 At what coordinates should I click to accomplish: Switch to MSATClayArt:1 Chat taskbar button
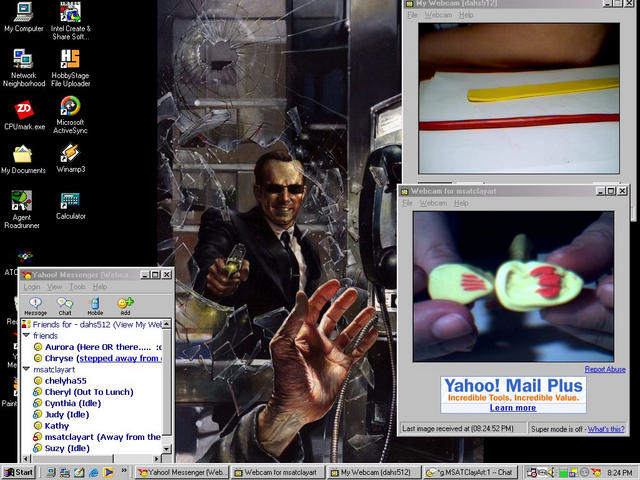pos(470,472)
